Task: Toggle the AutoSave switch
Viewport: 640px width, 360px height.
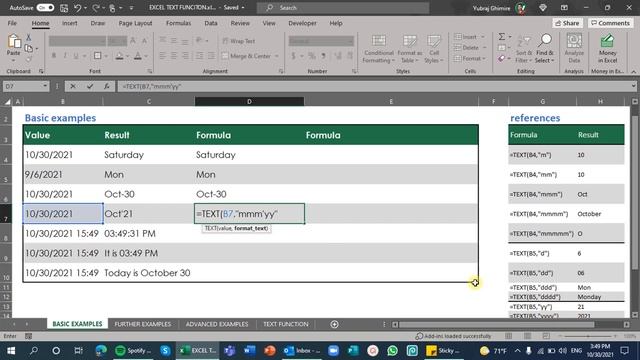Action: click(x=45, y=7)
